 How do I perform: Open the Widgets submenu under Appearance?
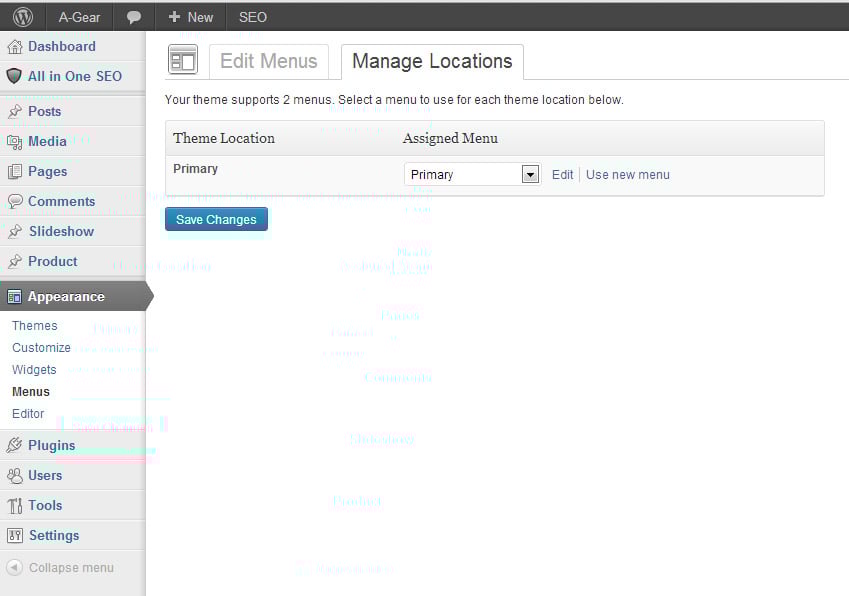point(34,370)
